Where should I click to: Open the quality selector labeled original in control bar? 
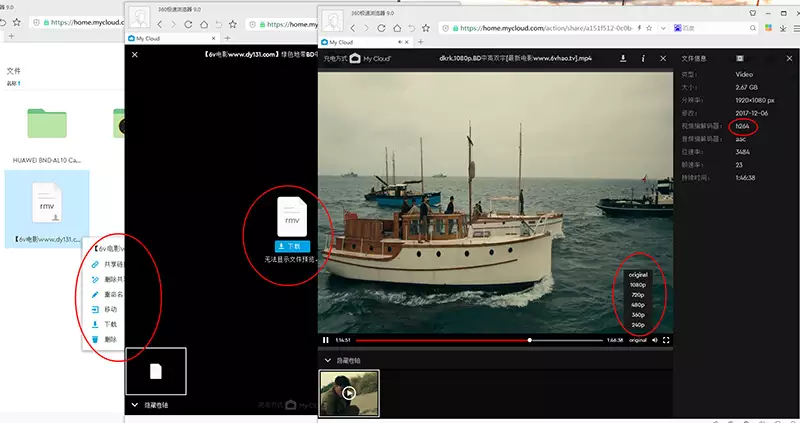click(638, 340)
